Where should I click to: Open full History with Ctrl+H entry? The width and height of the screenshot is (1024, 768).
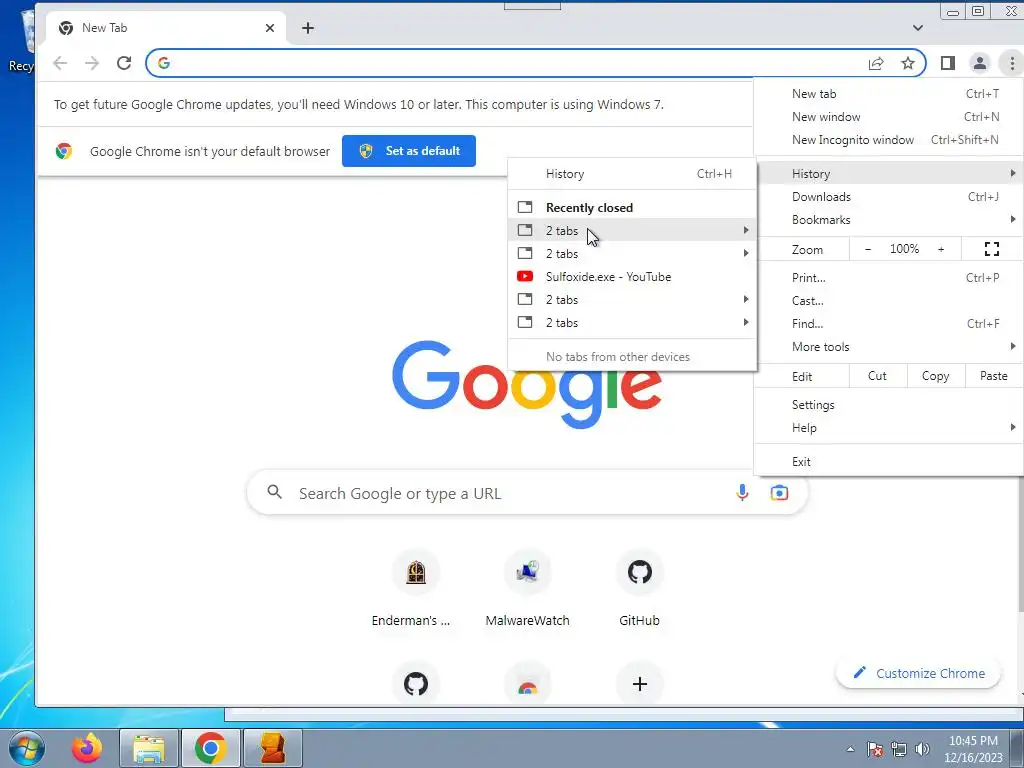click(x=632, y=174)
